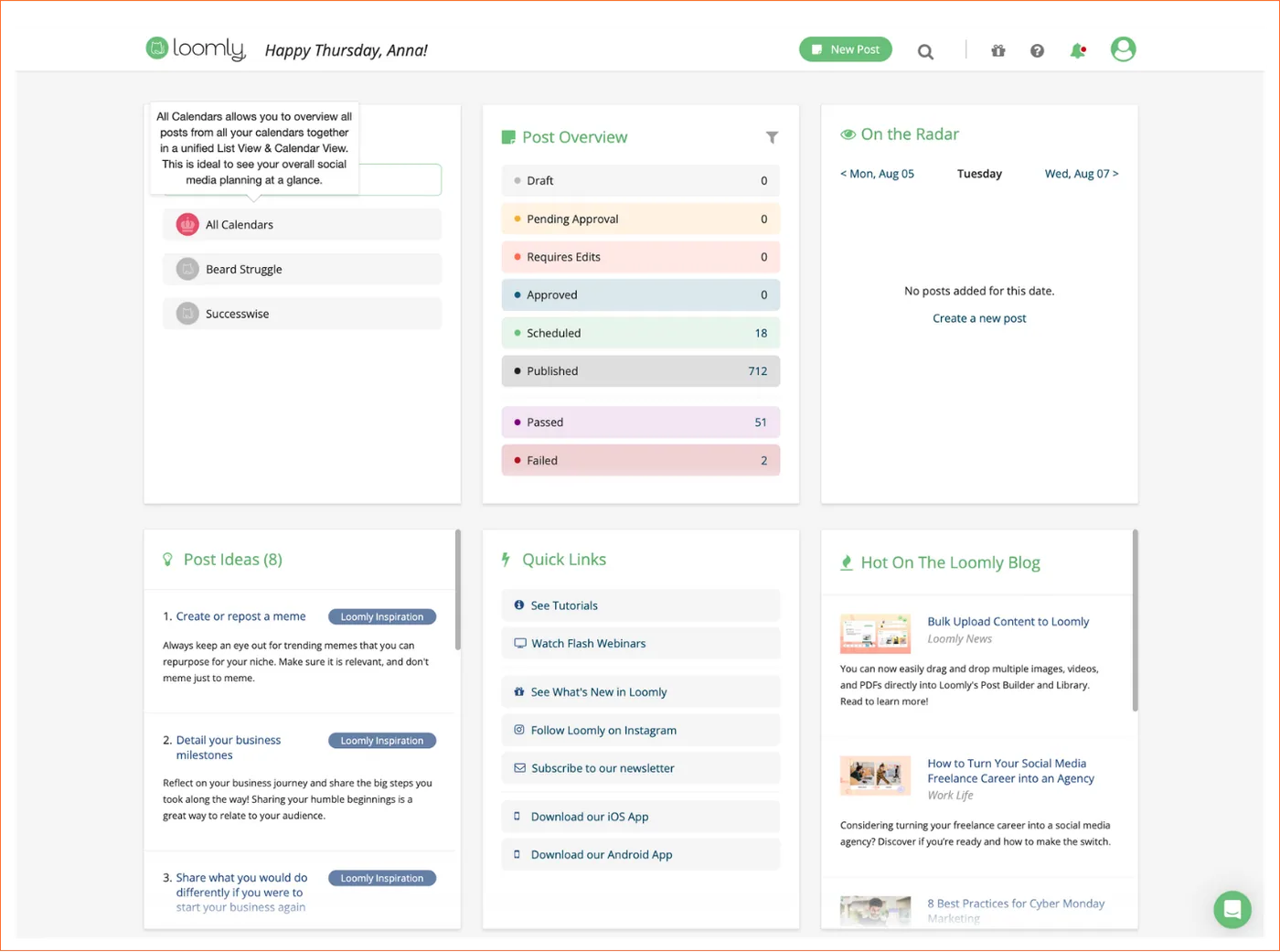Open the Failed posts status row
This screenshot has width=1280, height=952.
(x=641, y=460)
